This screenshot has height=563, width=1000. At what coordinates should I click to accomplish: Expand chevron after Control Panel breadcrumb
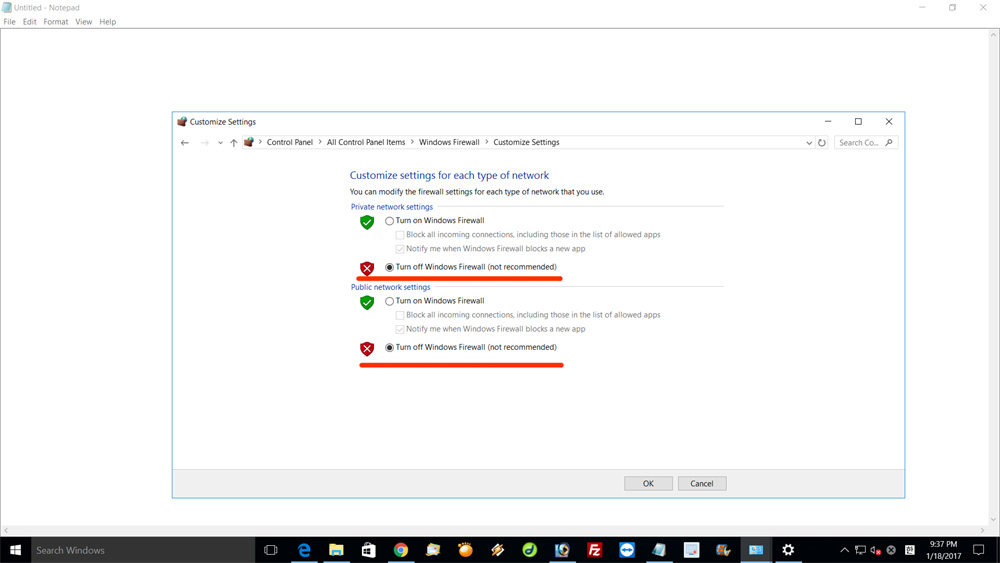320,142
